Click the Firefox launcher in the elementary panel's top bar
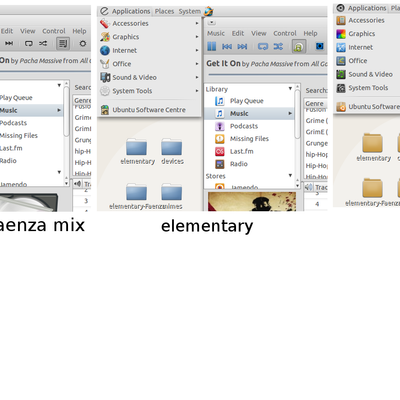400x400 pixels. 209,11
